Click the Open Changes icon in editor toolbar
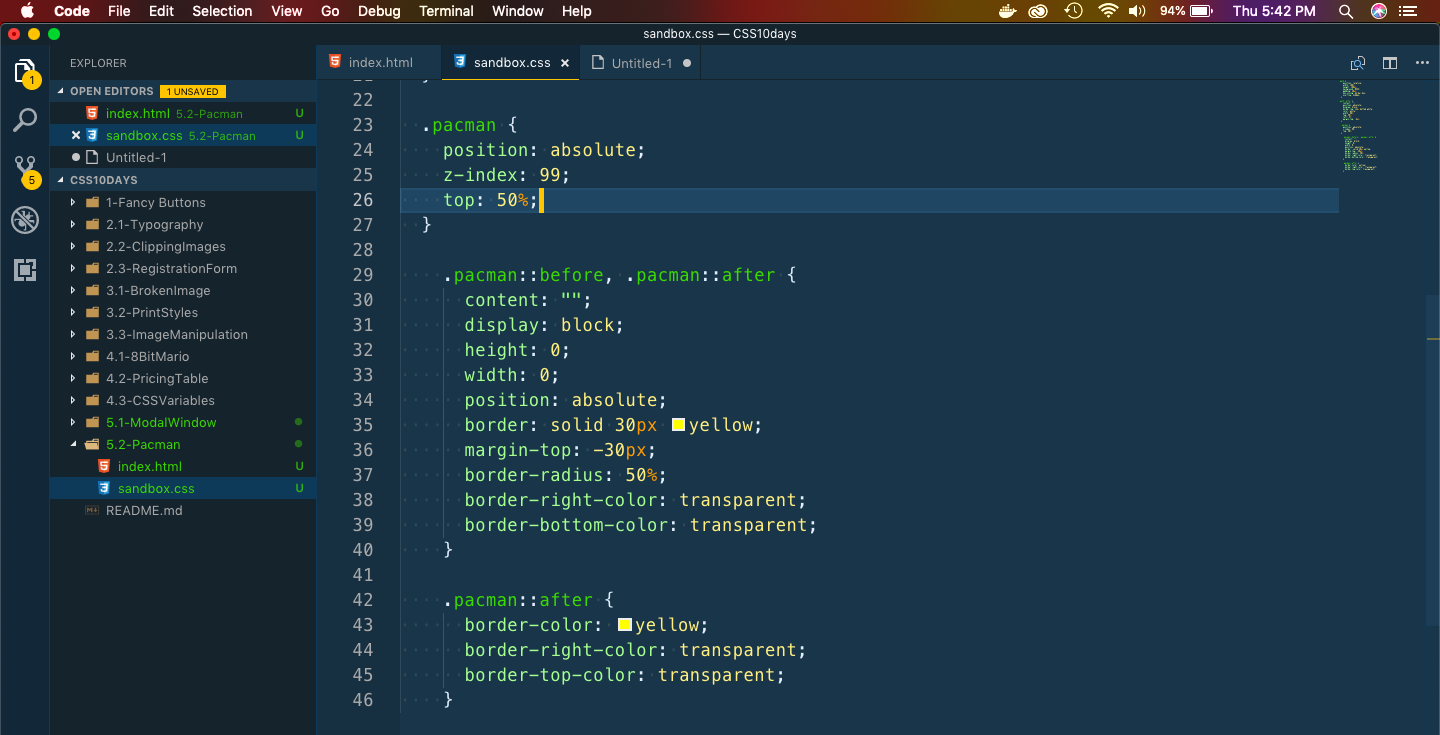The image size is (1440, 735). pyautogui.click(x=1357, y=62)
